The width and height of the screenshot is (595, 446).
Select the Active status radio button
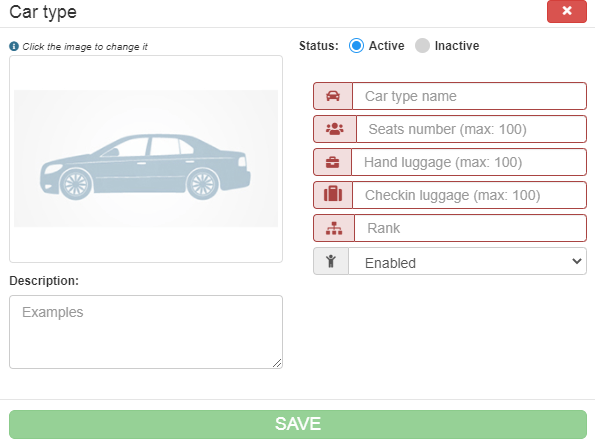(x=356, y=46)
